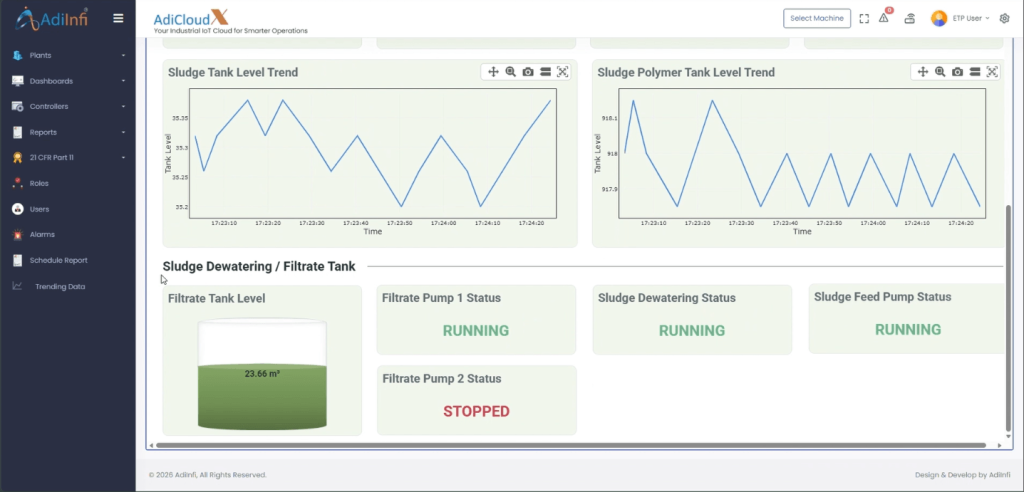Screen dimensions: 1024x492
Task: Click the AdiInfi logo in sidebar
Action: point(52,19)
